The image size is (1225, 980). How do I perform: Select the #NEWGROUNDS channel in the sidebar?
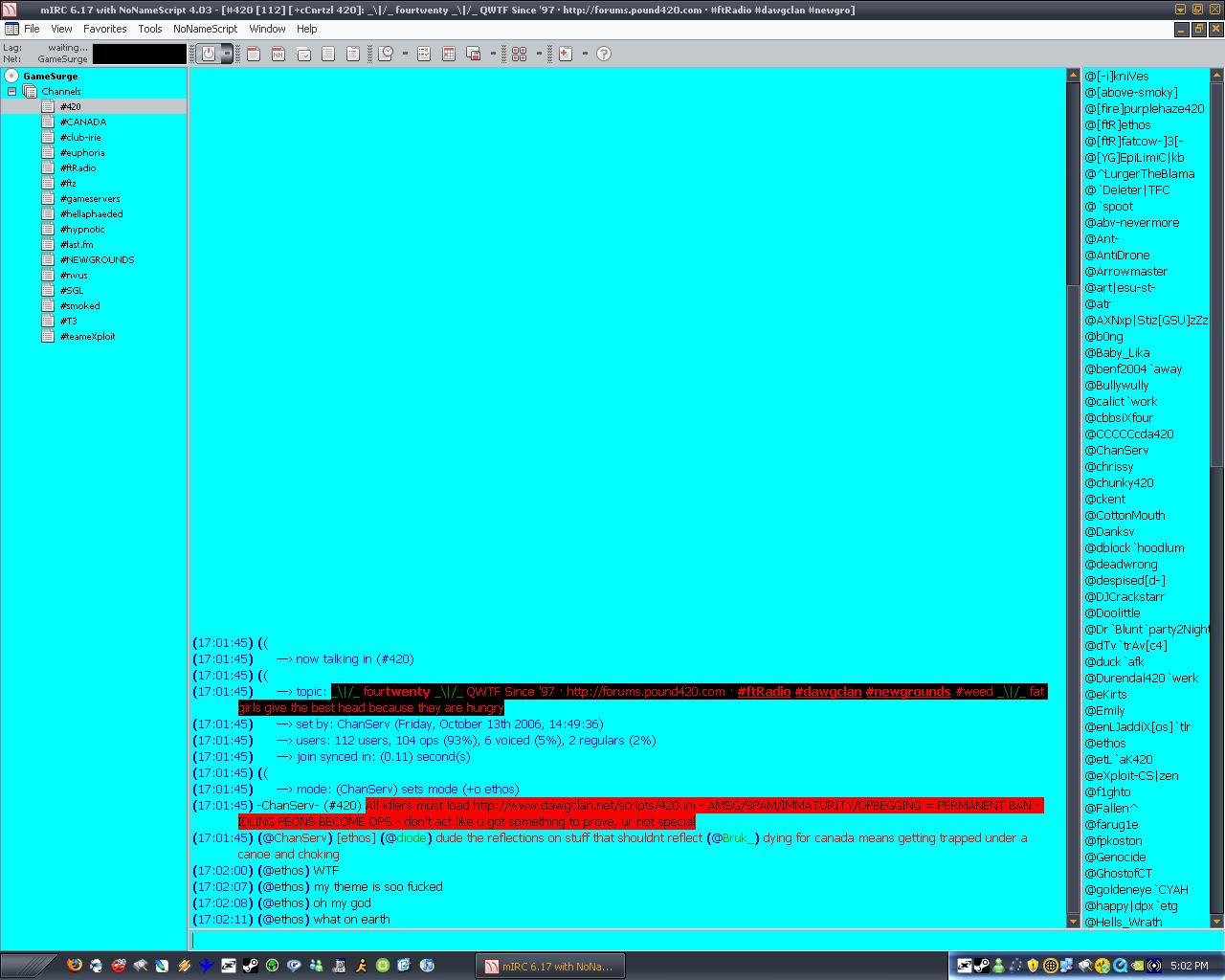pyautogui.click(x=97, y=260)
